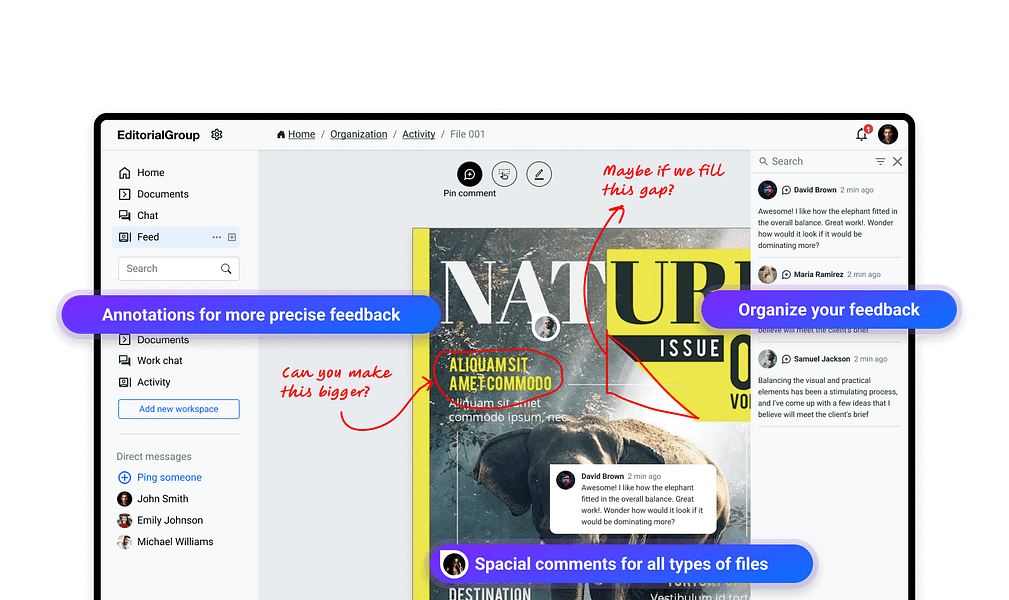
Task: Open the user profile avatar in header
Action: click(x=888, y=135)
